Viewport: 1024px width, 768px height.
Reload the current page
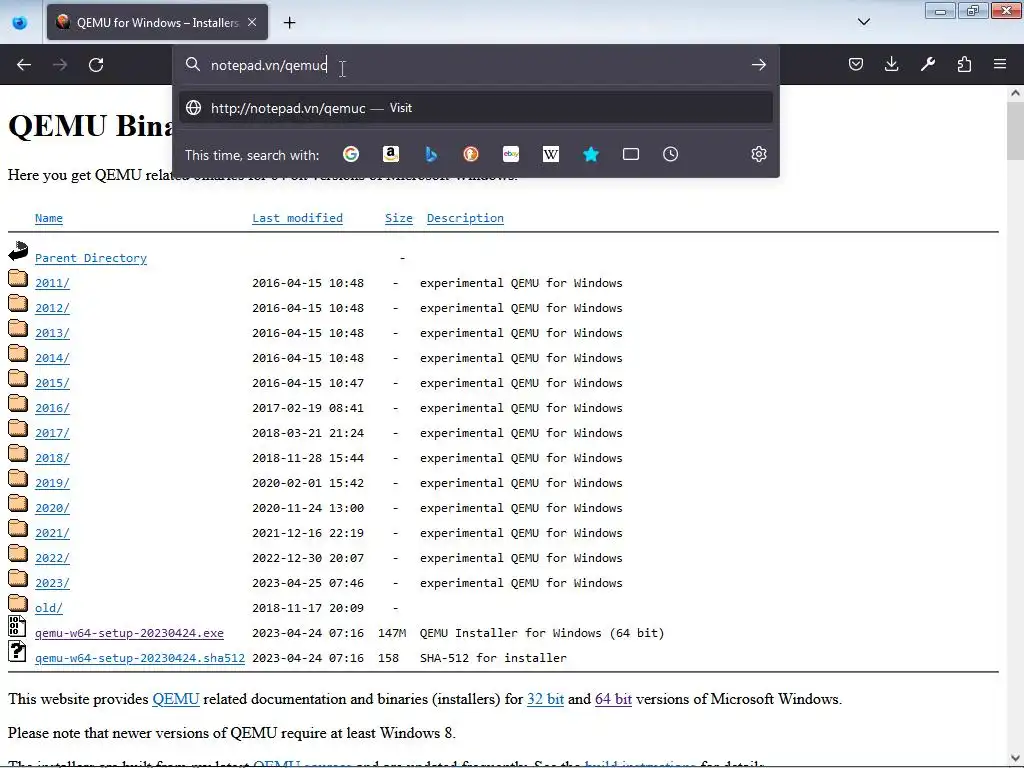coord(96,65)
